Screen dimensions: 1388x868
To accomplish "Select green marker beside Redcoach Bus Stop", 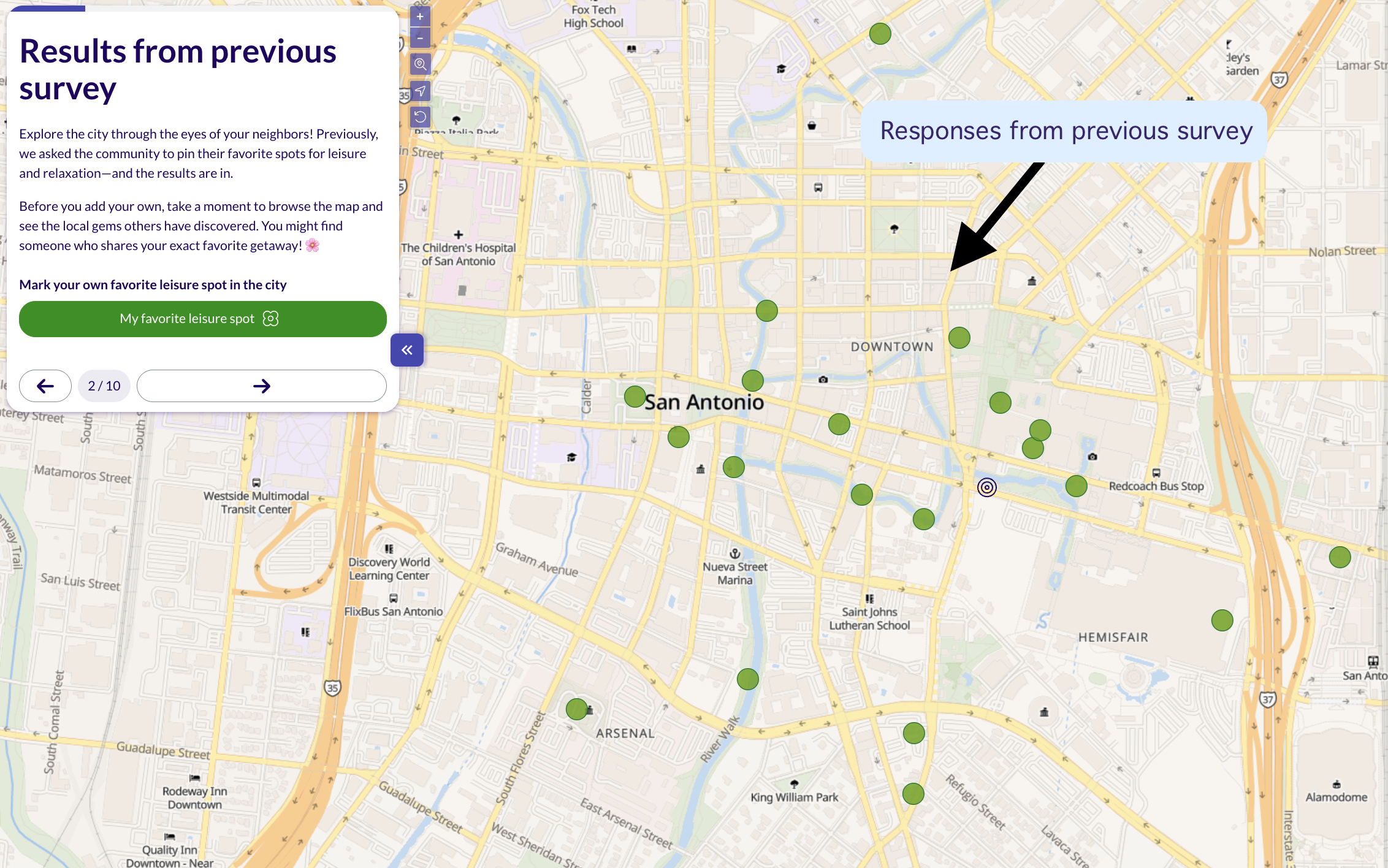I will pyautogui.click(x=1077, y=486).
